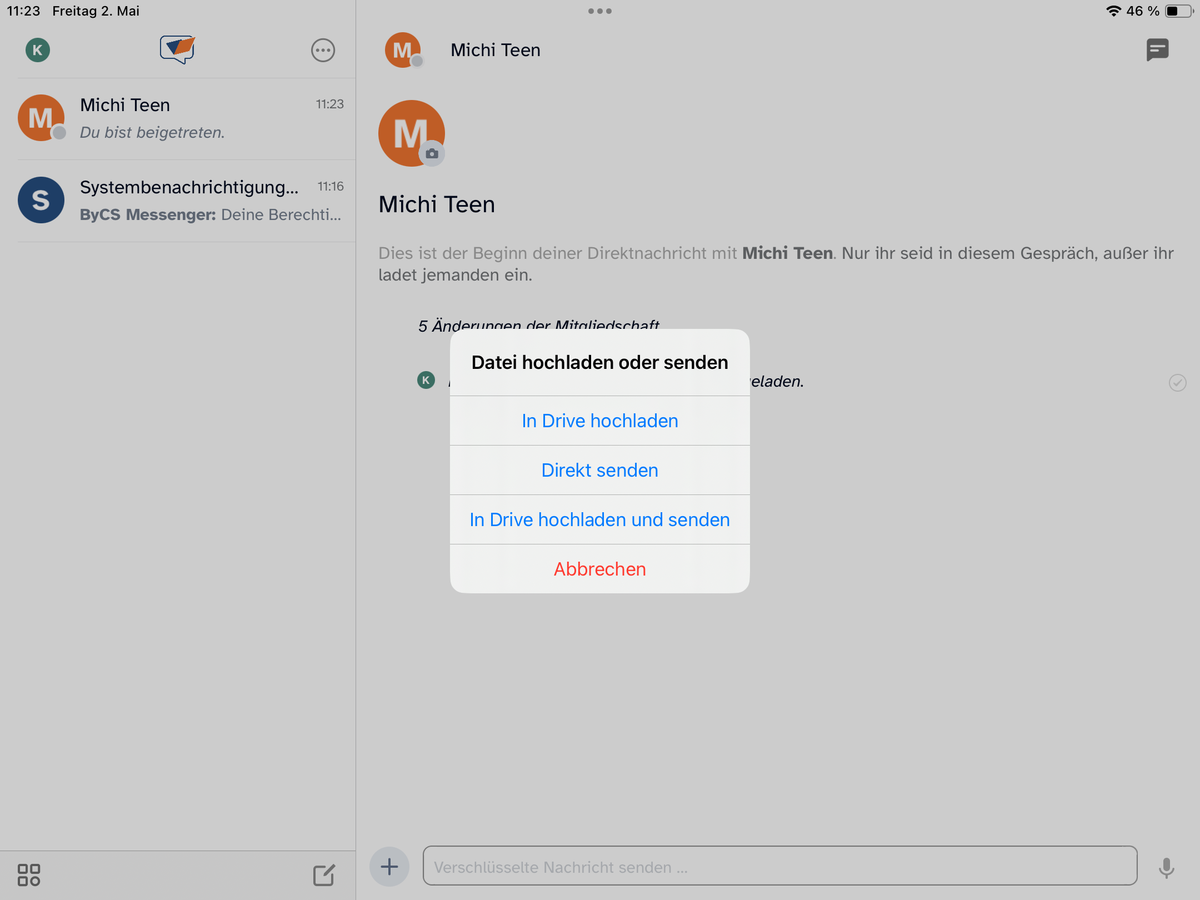Tap the ByCS Messenger logo icon
This screenshot has height=900, width=1200.
click(x=178, y=49)
